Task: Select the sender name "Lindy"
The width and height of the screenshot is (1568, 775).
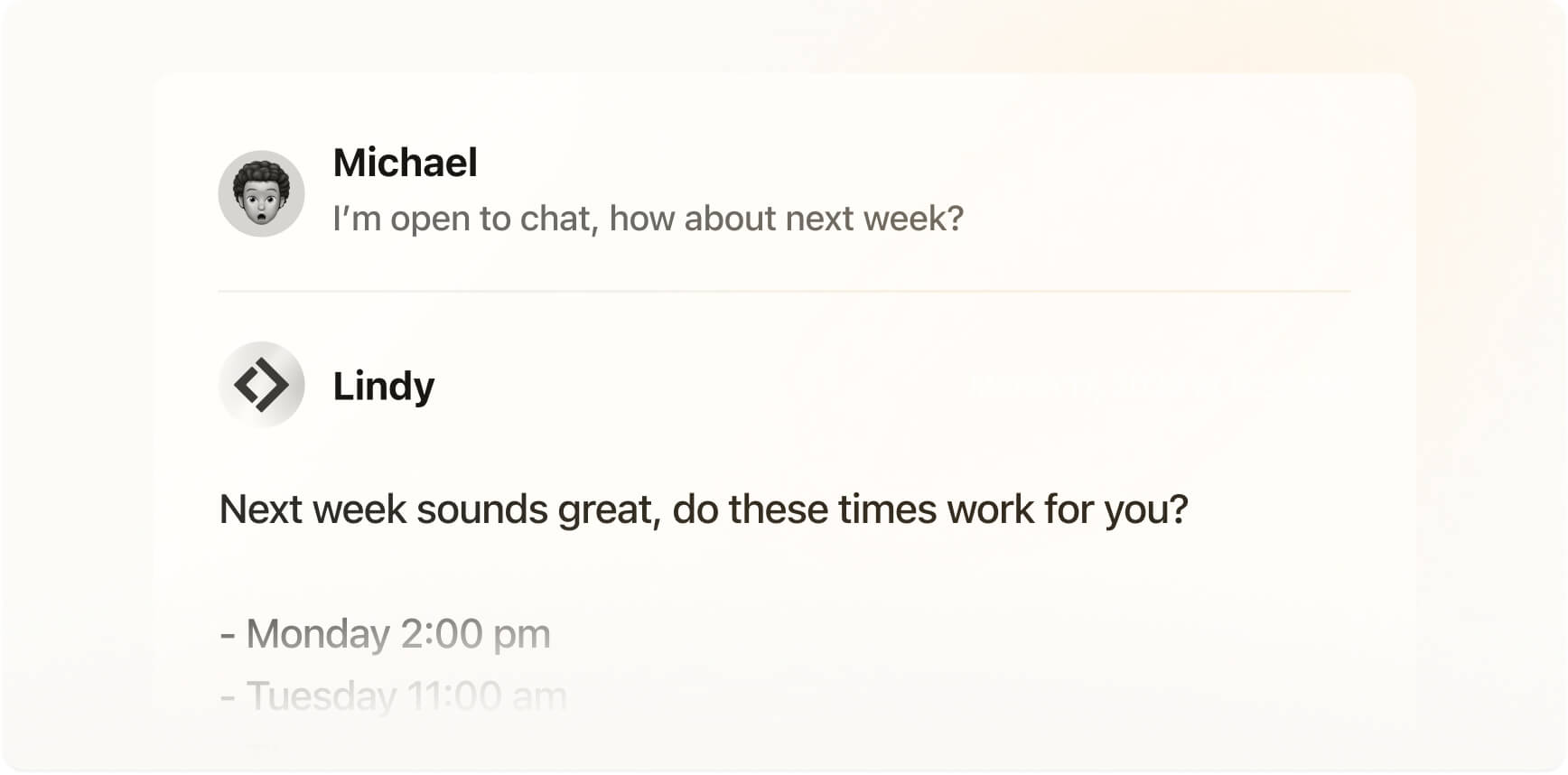Action: click(383, 387)
